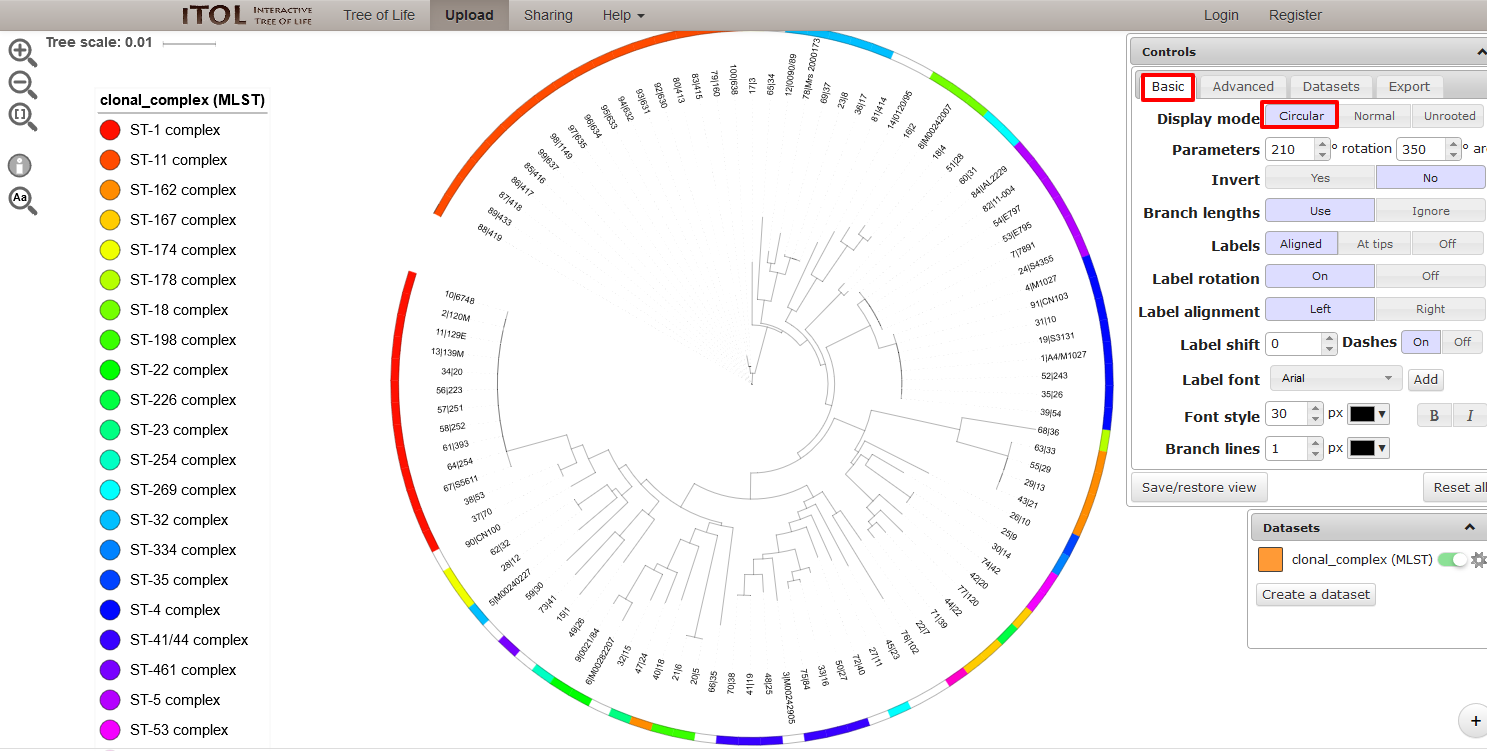The width and height of the screenshot is (1487, 751).
Task: Click the Save/restore view button
Action: tap(1199, 487)
